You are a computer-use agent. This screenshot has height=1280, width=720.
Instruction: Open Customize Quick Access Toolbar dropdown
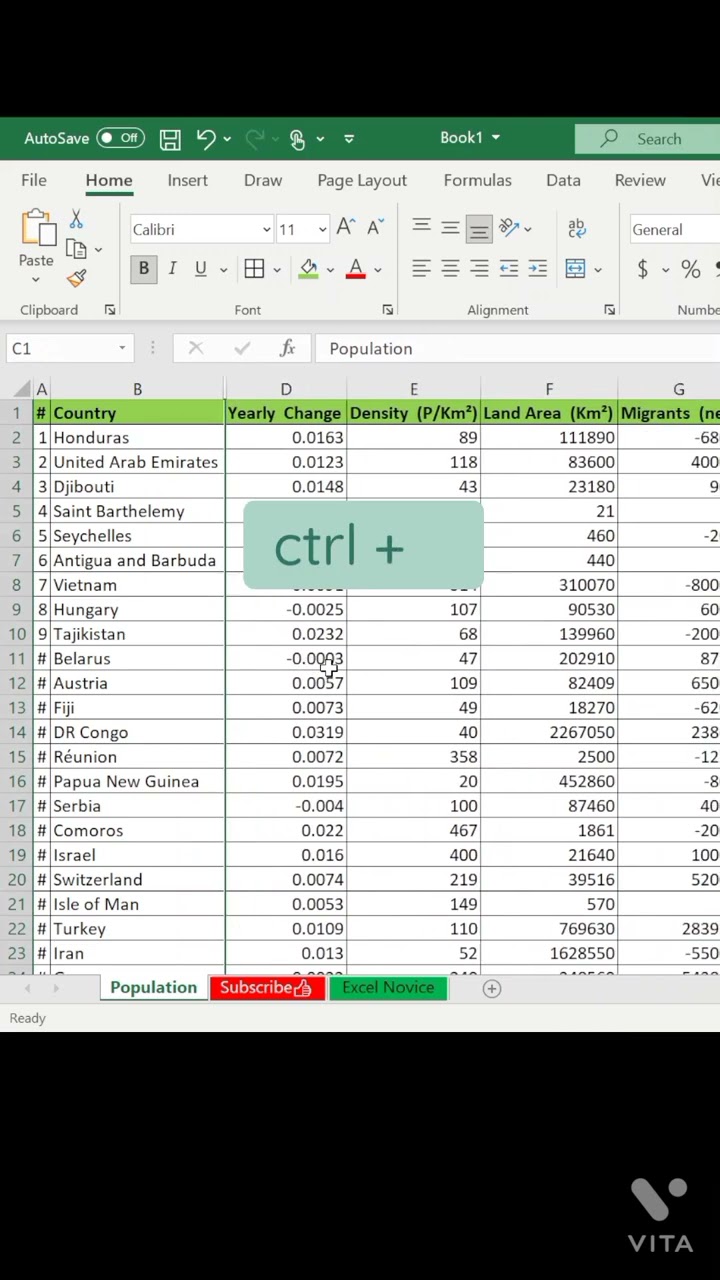(x=349, y=139)
